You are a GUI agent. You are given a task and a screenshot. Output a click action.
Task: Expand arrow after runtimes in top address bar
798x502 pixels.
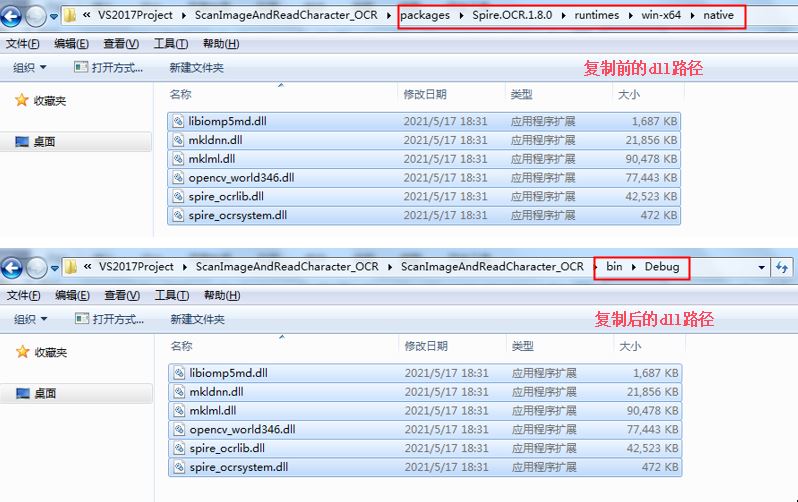(630, 15)
